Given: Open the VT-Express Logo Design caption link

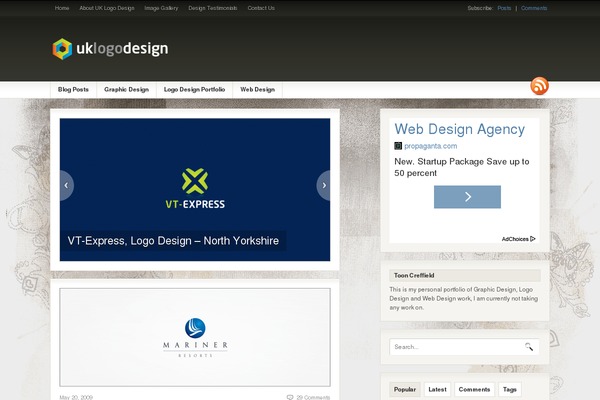Looking at the screenshot, I should click(173, 241).
